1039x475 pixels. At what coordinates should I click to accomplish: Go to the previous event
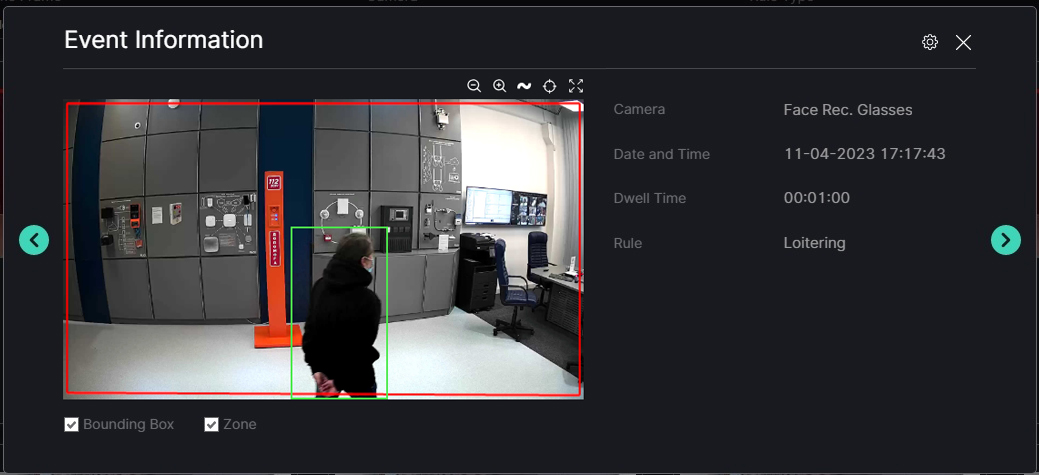click(34, 240)
